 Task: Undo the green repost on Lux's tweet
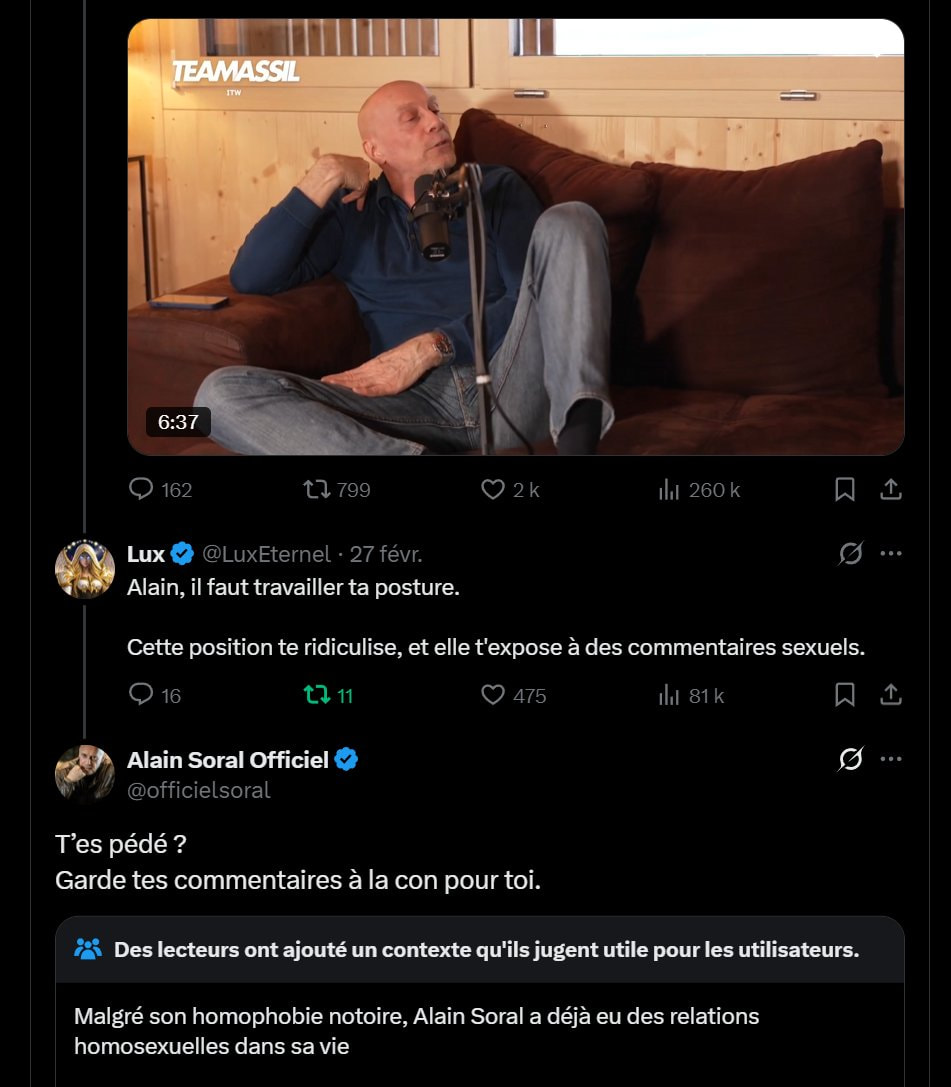pos(317,694)
